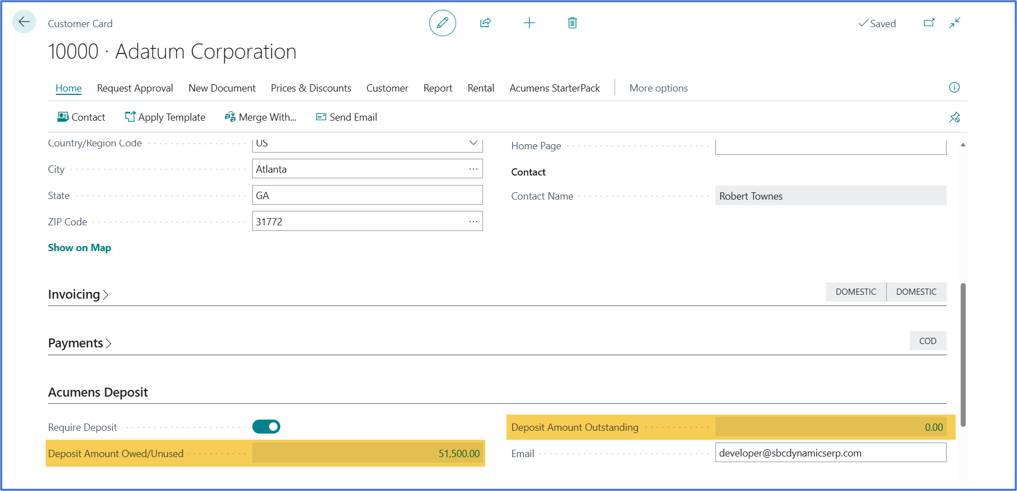The height and width of the screenshot is (491, 1017).
Task: Open the Report menu
Action: [x=438, y=88]
